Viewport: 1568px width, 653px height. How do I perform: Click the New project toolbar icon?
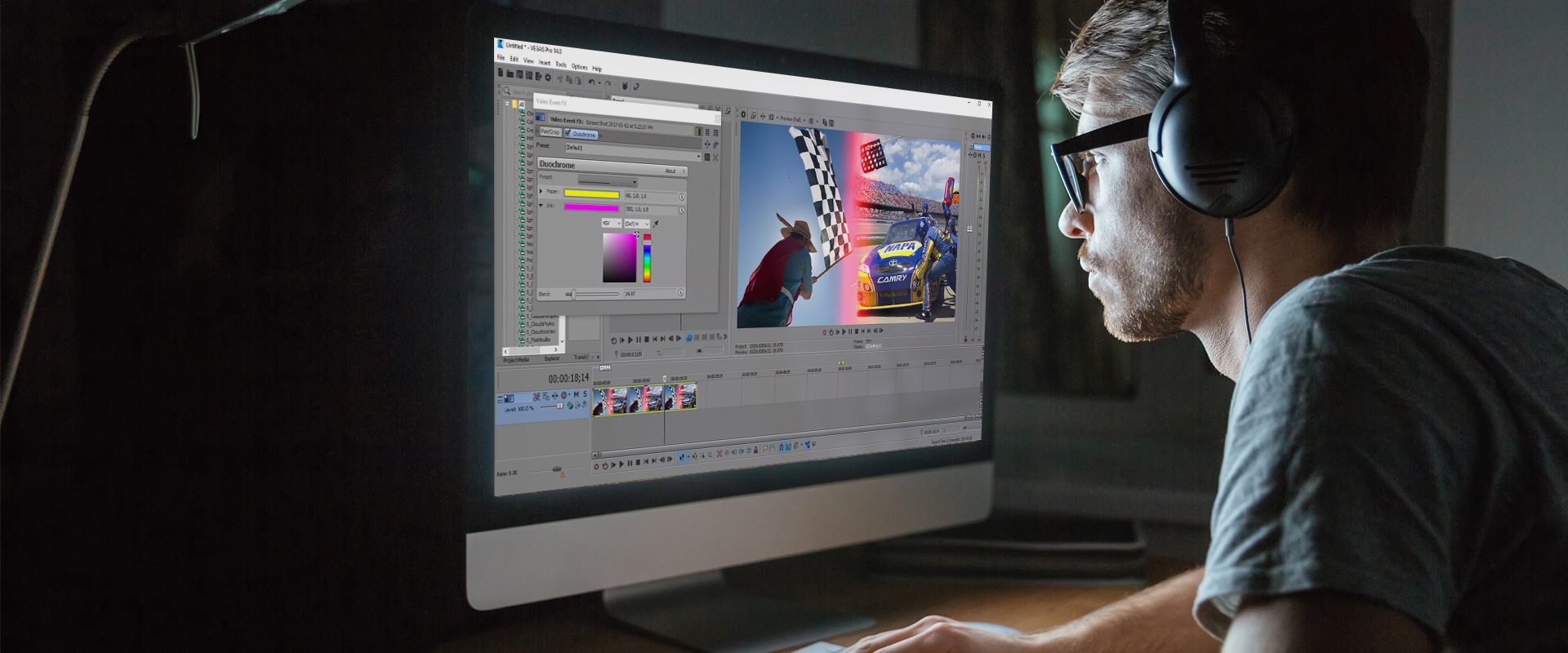click(501, 72)
